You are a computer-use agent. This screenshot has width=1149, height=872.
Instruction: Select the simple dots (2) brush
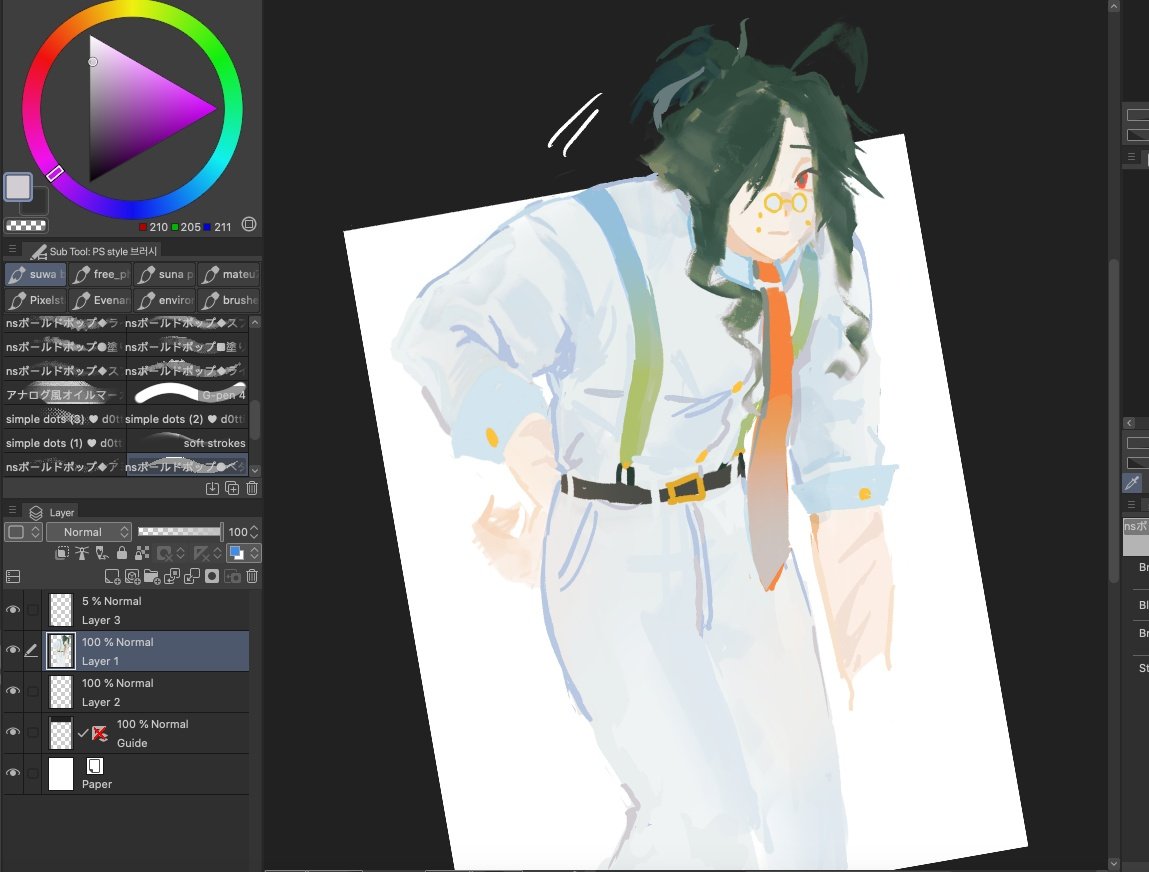pos(187,418)
